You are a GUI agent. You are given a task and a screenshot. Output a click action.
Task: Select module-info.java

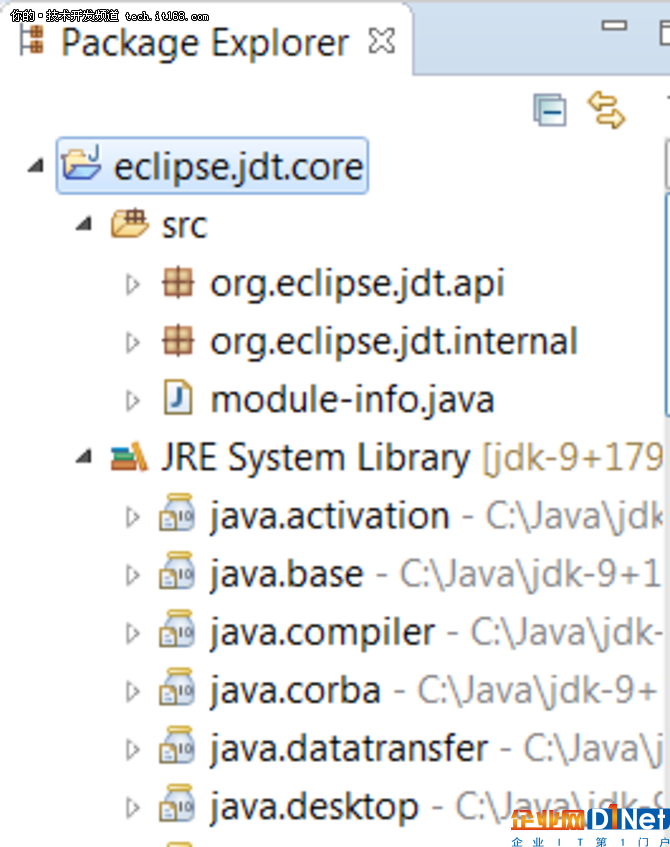pyautogui.click(x=352, y=400)
